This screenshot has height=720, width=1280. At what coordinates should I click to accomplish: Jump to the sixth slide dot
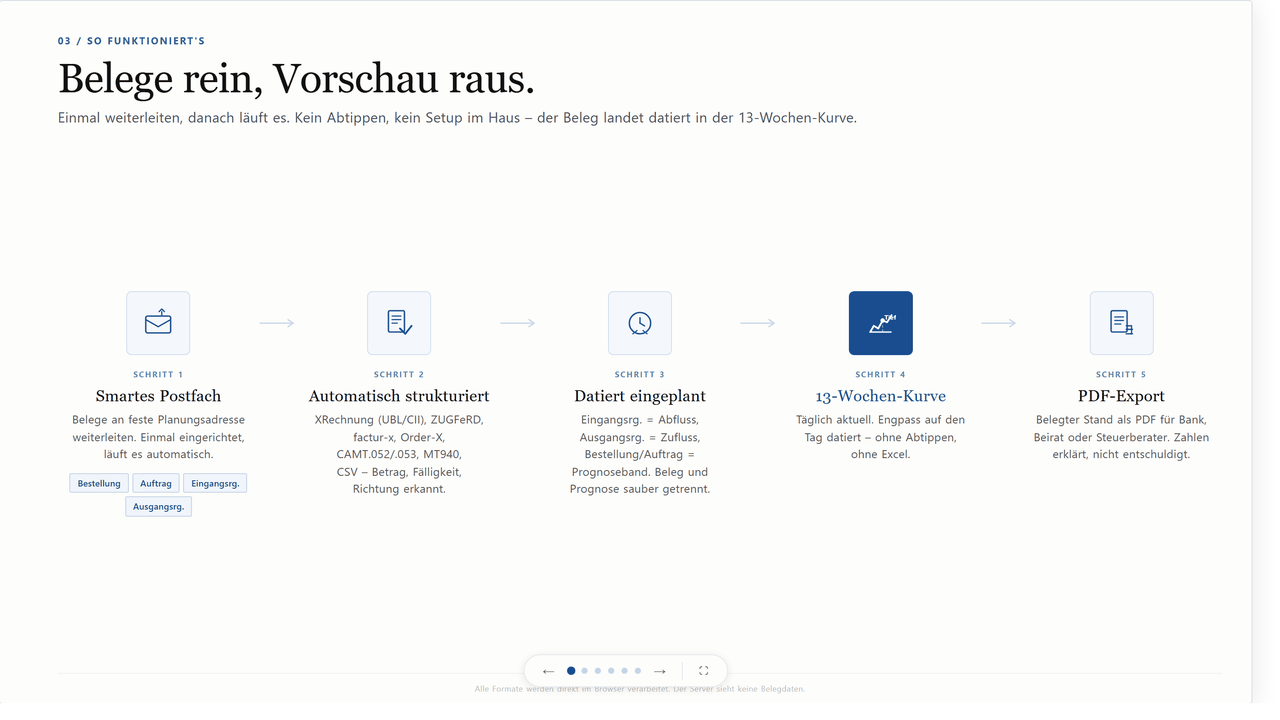[x=638, y=671]
